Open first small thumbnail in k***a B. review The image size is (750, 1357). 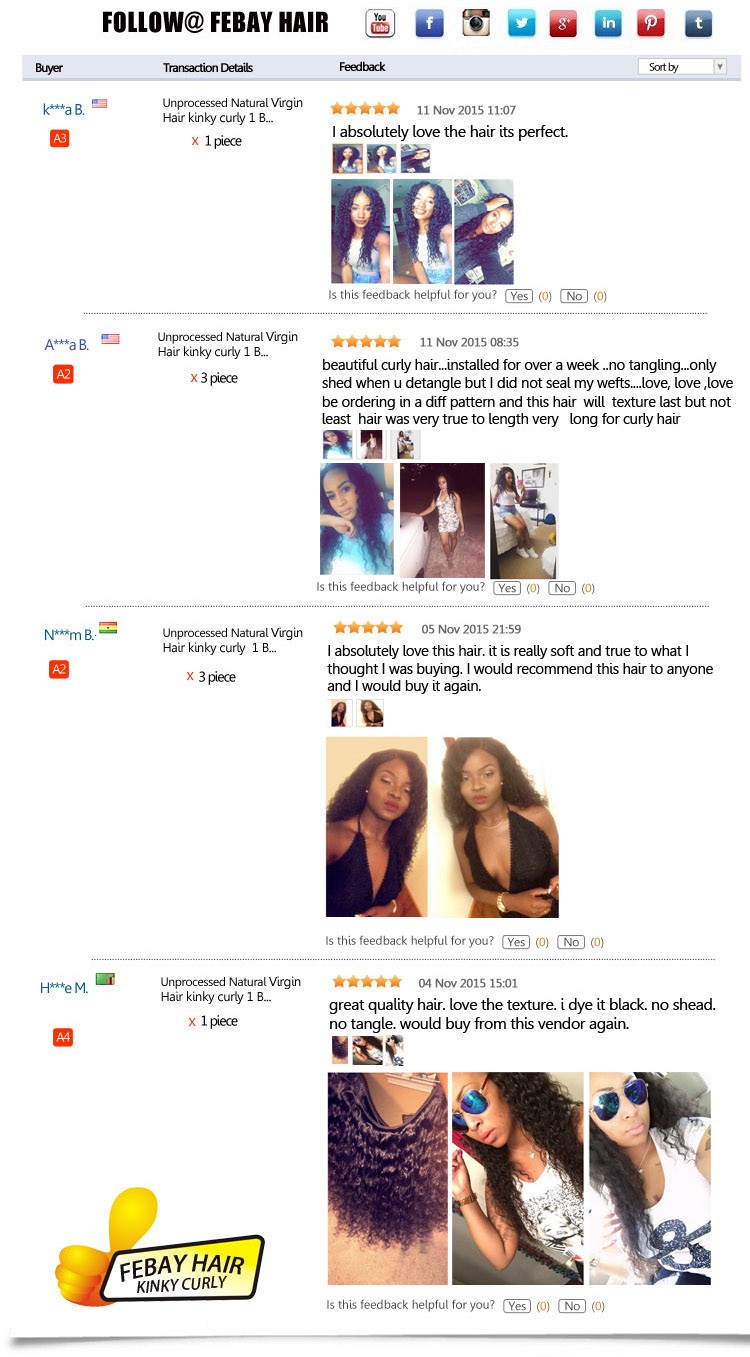347,159
